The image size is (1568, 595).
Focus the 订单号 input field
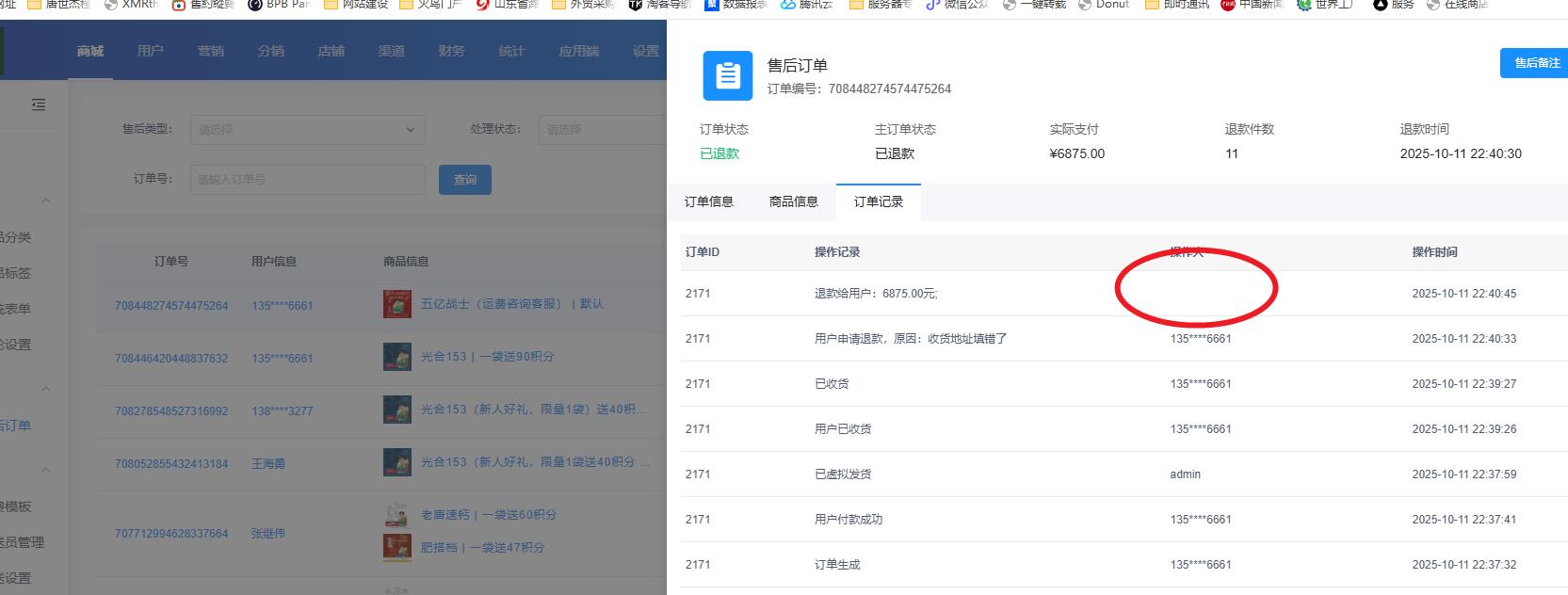pyautogui.click(x=307, y=179)
